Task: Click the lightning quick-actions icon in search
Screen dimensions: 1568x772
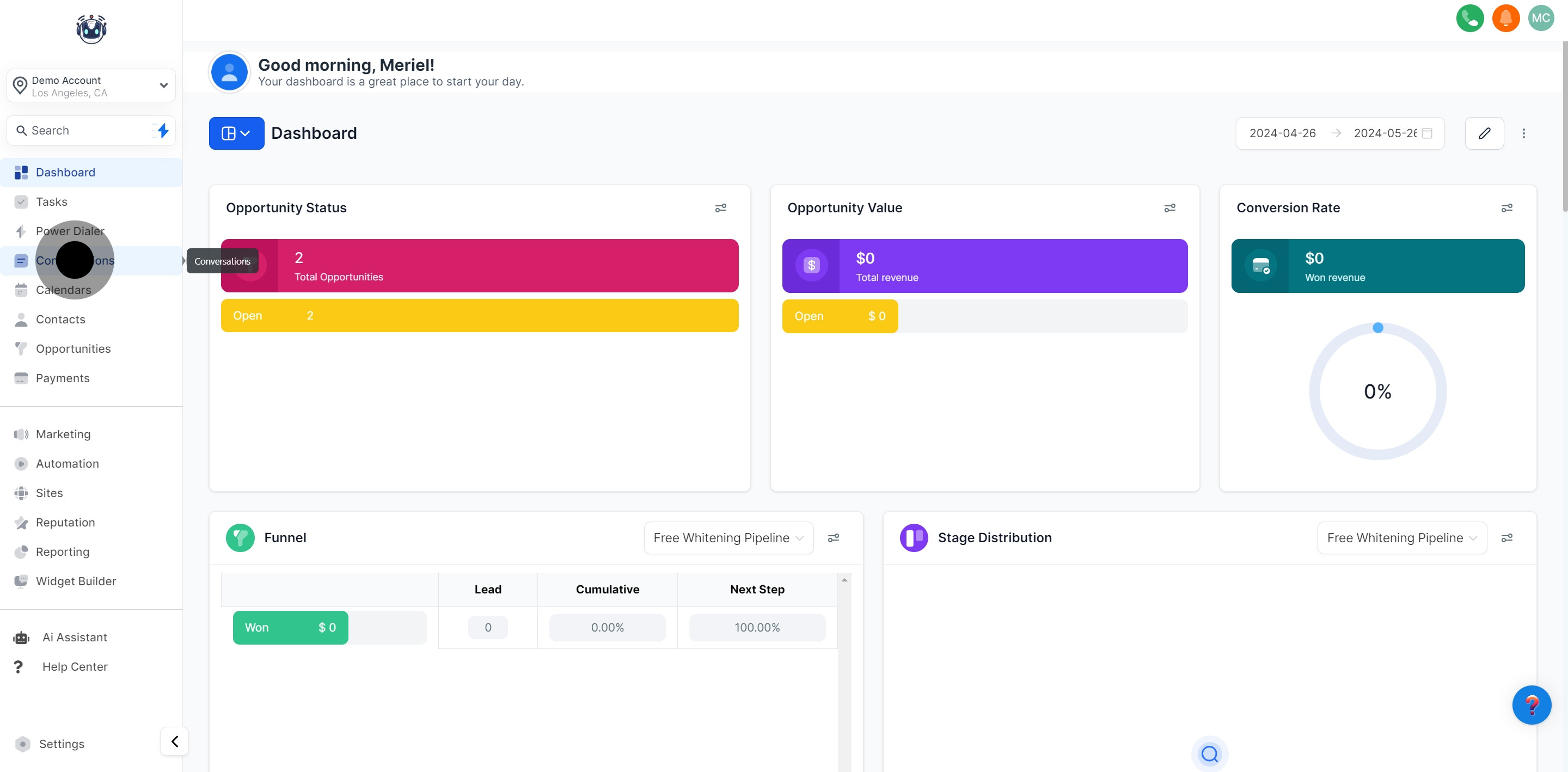Action: point(162,130)
